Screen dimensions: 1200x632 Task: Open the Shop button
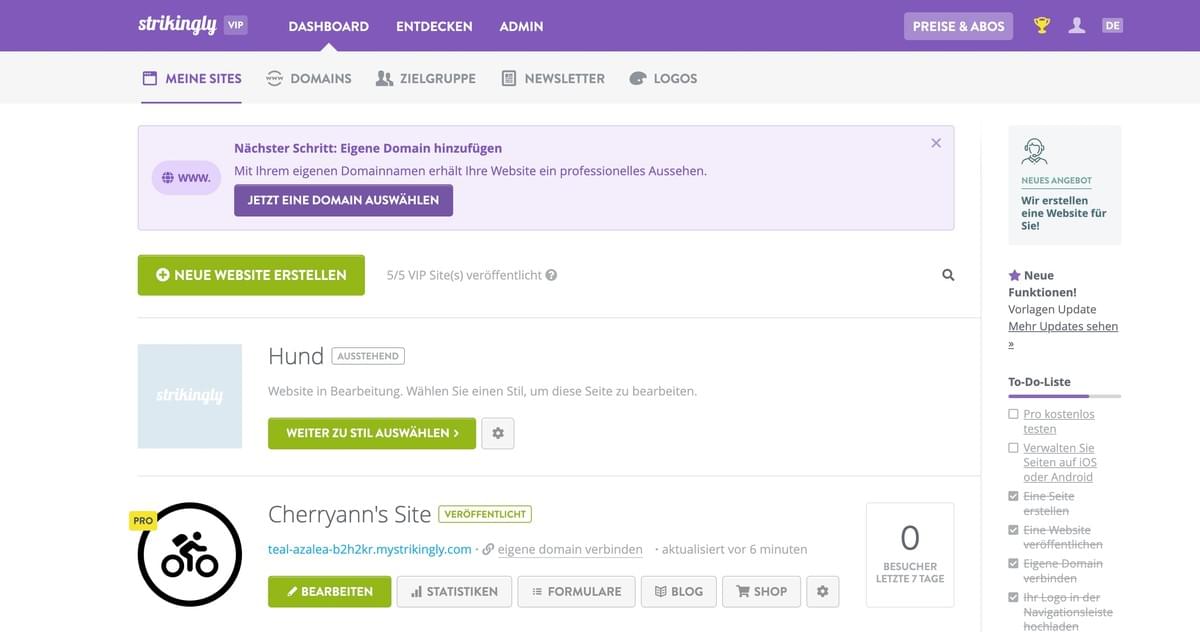tap(762, 591)
